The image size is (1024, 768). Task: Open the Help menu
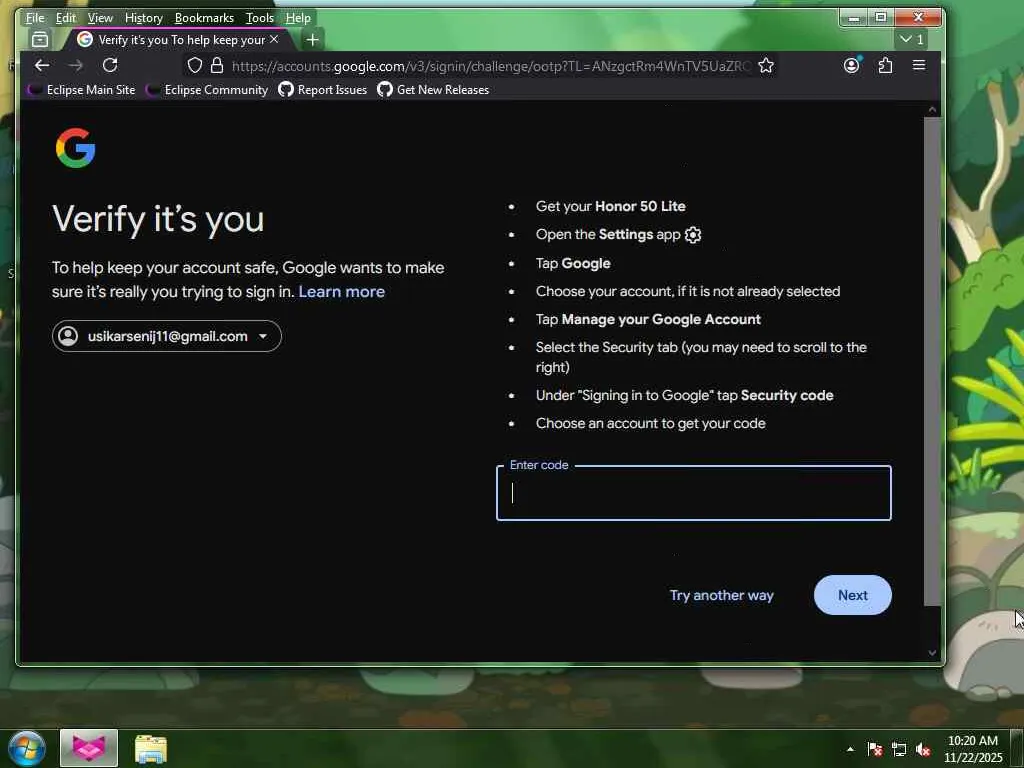pos(298,18)
